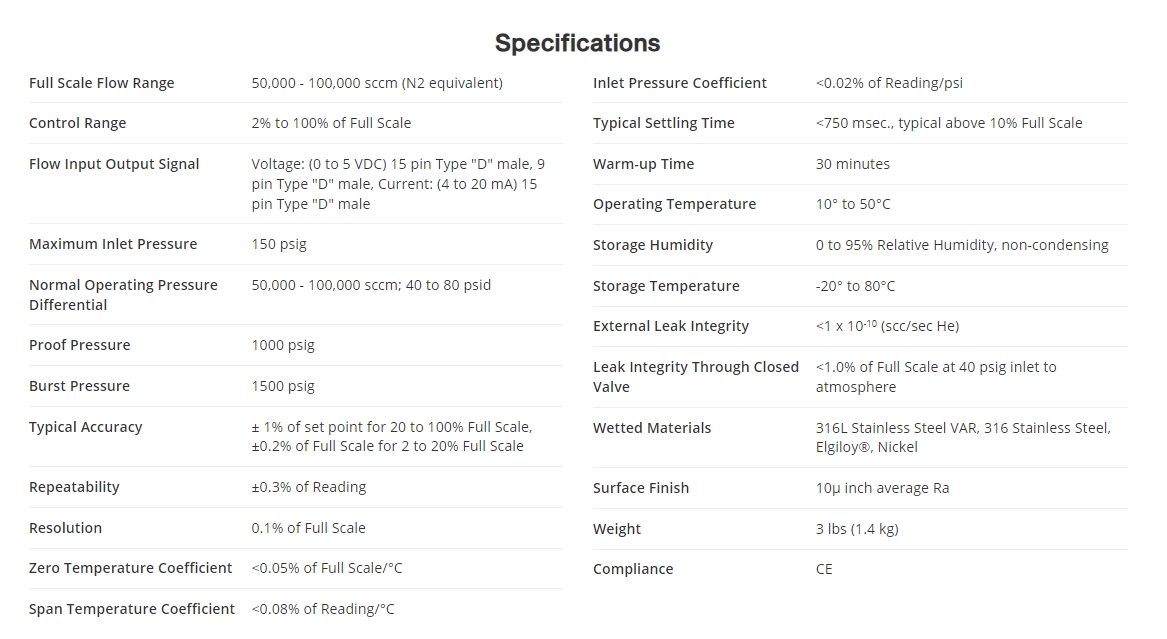Click the Typical Accuracy label
The width and height of the screenshot is (1167, 639).
coord(85,427)
